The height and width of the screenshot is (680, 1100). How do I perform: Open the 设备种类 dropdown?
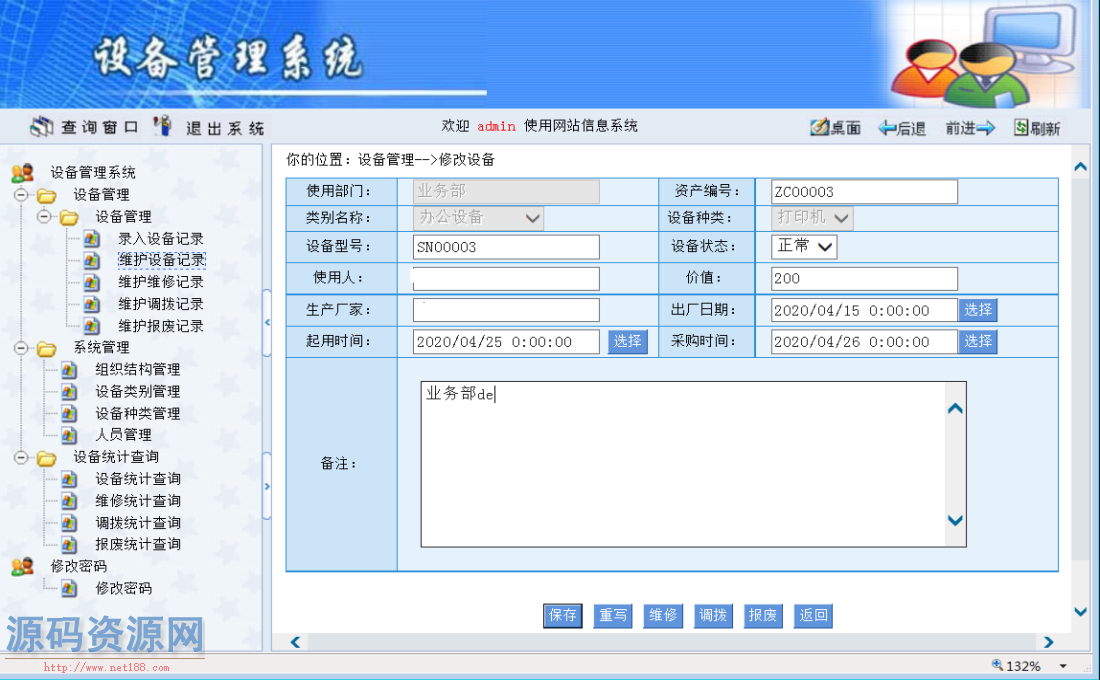click(812, 218)
